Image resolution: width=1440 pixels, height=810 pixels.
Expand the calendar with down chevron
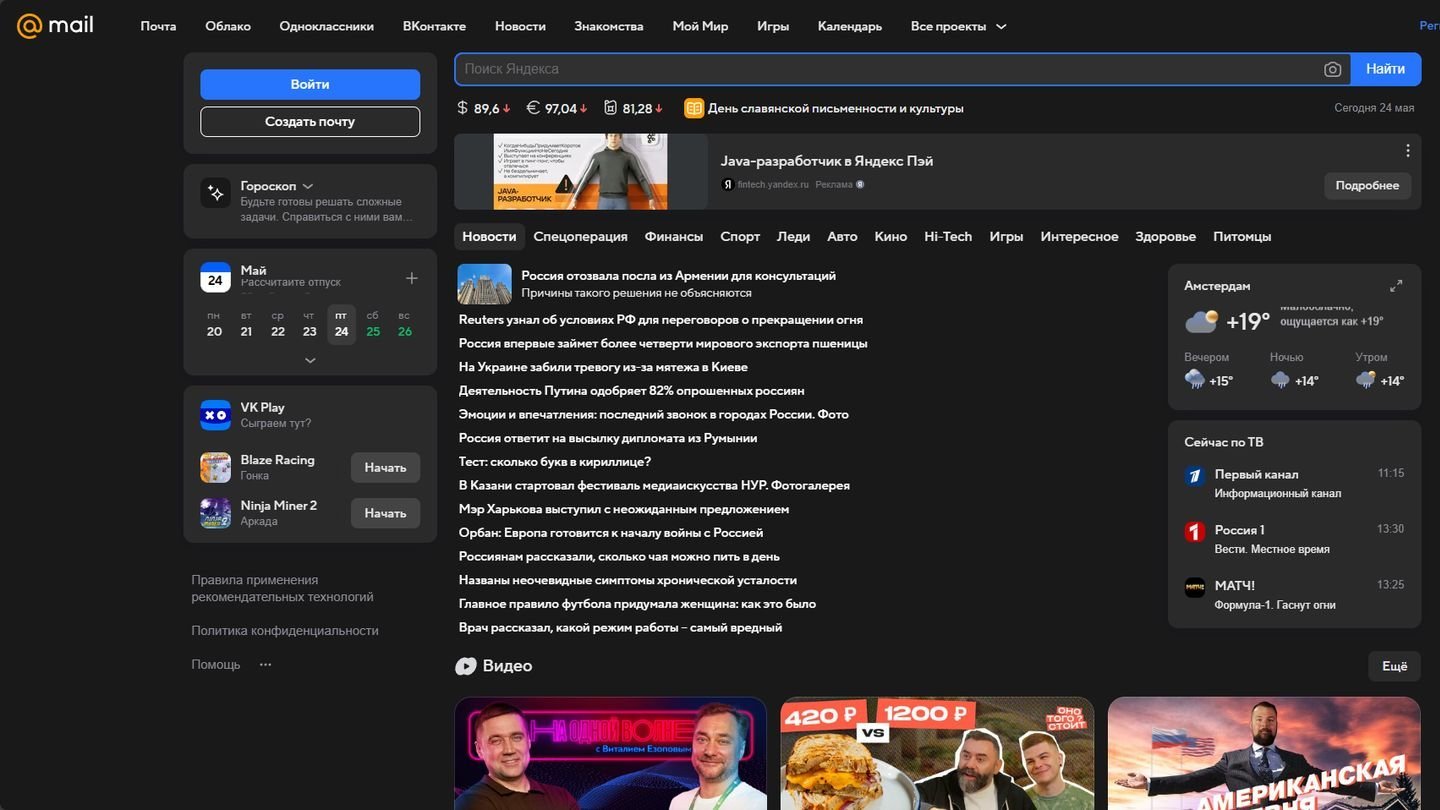click(x=310, y=360)
